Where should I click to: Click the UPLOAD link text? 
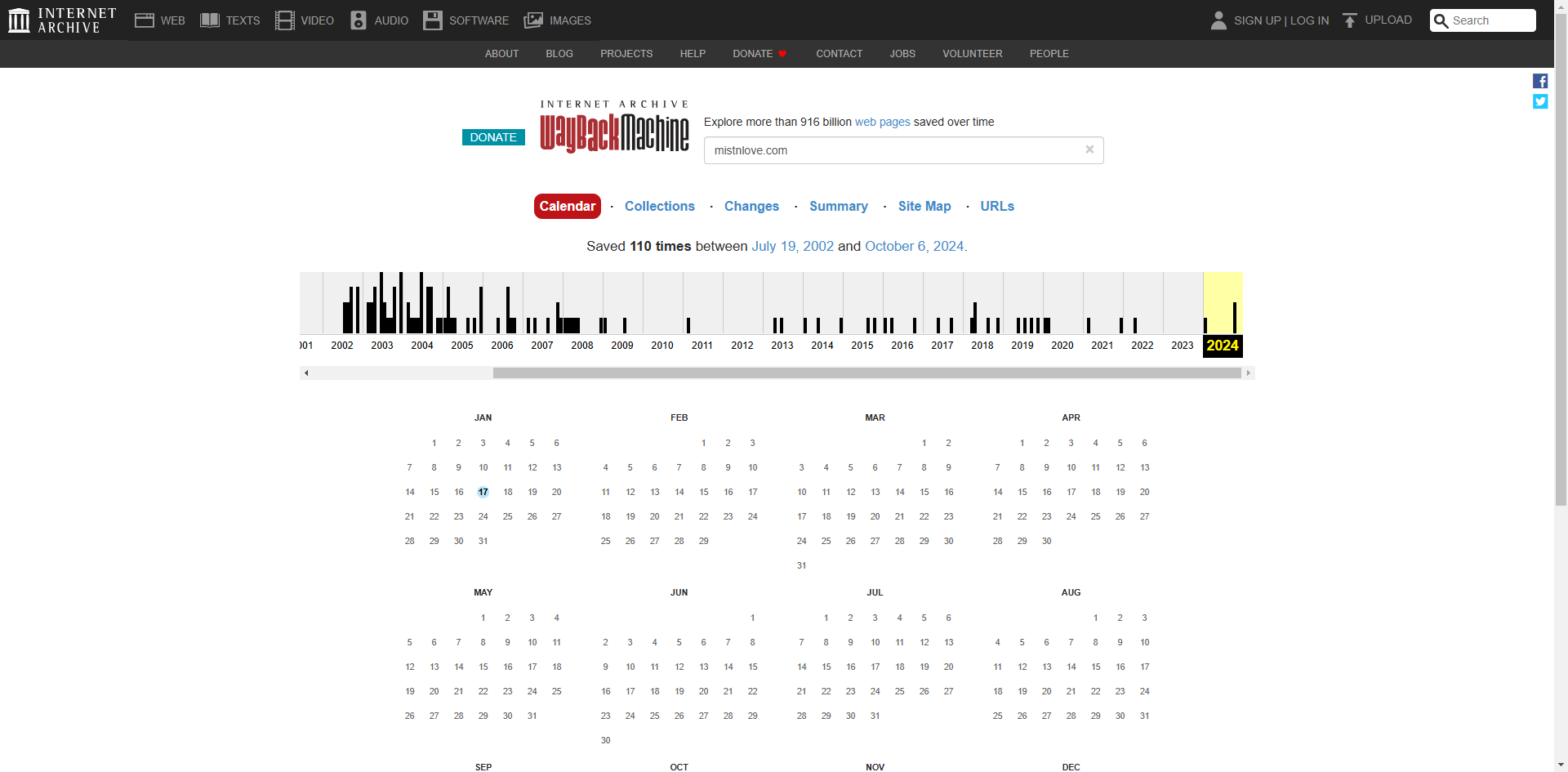tap(1388, 20)
